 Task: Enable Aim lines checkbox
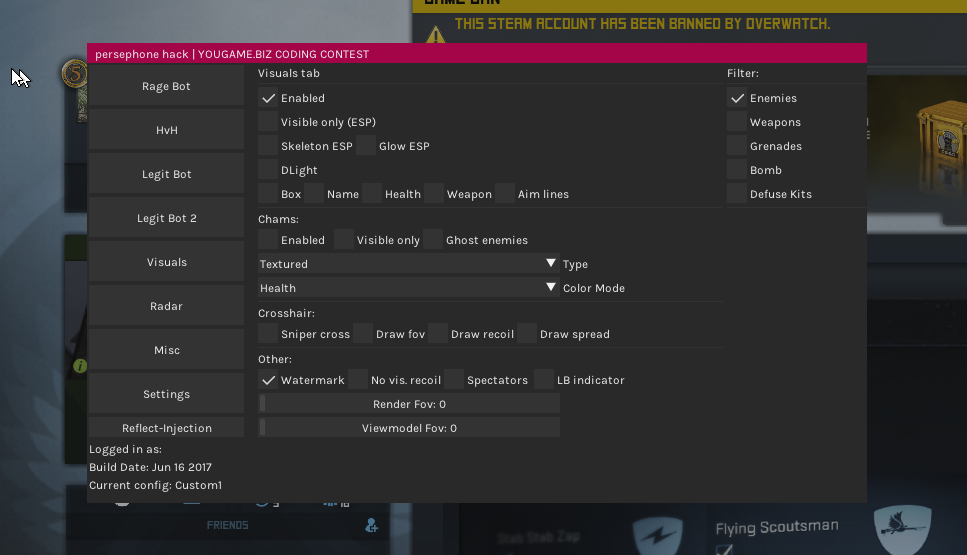coord(504,194)
